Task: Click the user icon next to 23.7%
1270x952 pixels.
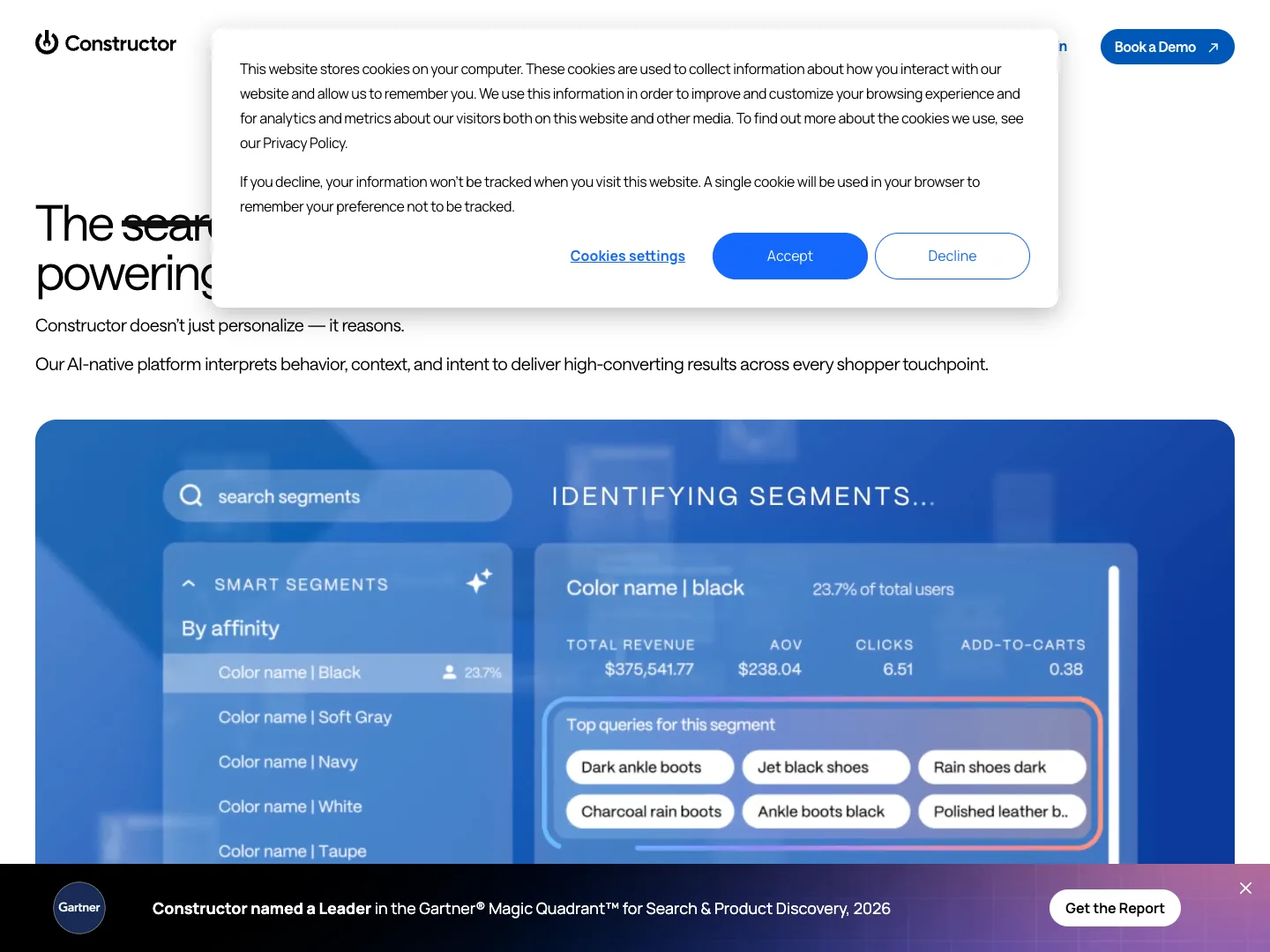Action: pos(449,673)
